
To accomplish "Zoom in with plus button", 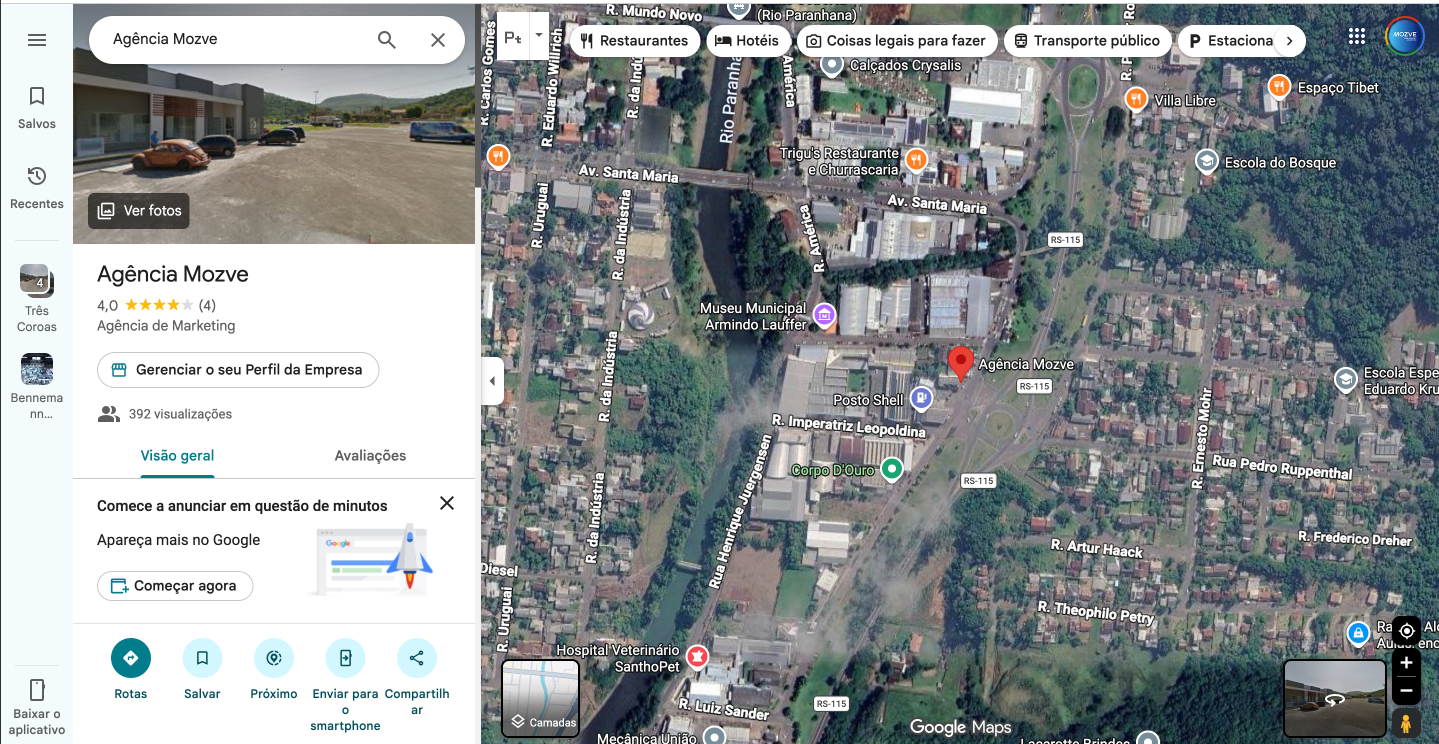I will [1406, 663].
